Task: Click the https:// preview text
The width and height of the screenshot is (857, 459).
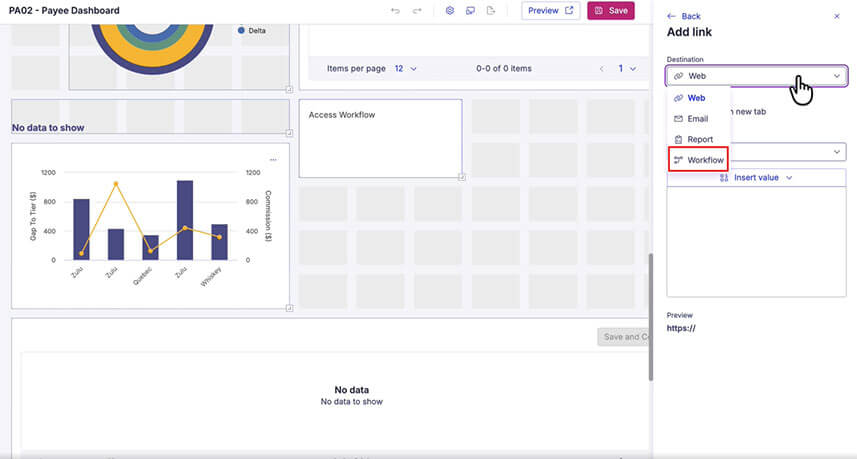Action: point(681,328)
